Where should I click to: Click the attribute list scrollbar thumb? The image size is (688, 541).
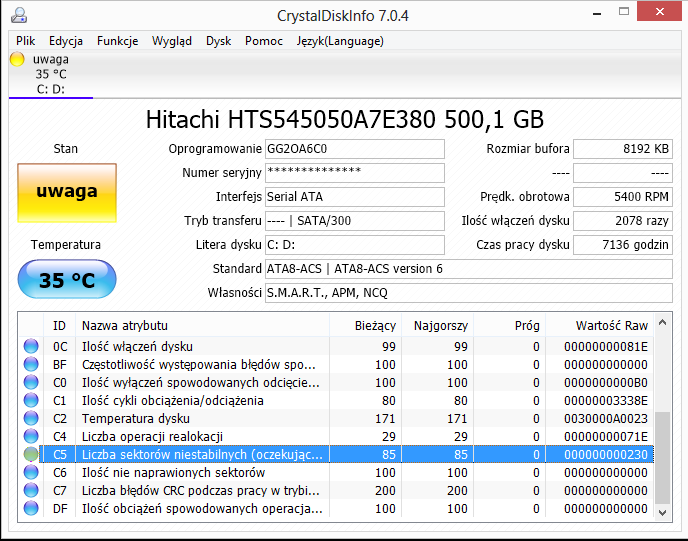click(x=663, y=458)
